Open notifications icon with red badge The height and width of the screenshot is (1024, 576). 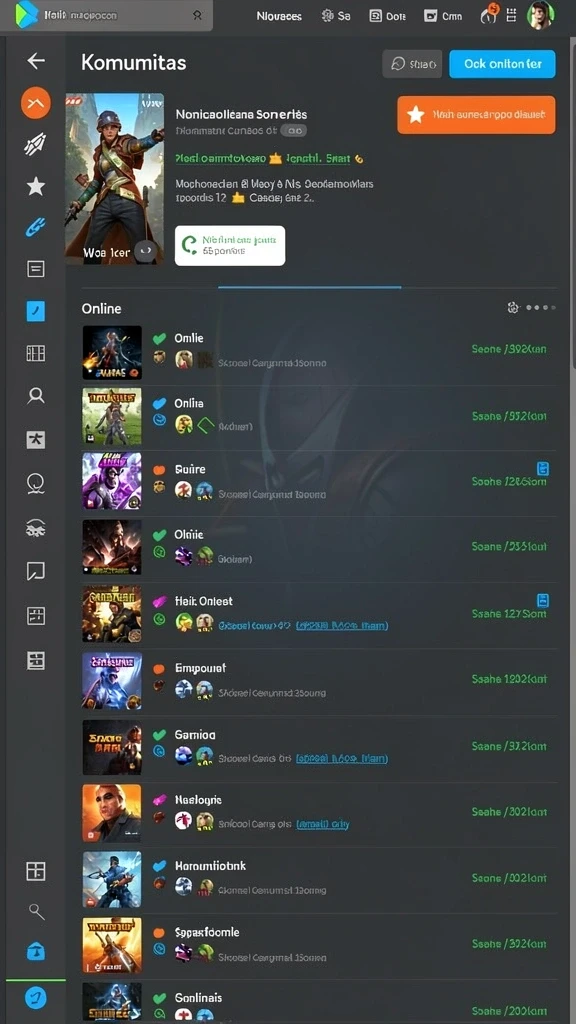coord(486,14)
